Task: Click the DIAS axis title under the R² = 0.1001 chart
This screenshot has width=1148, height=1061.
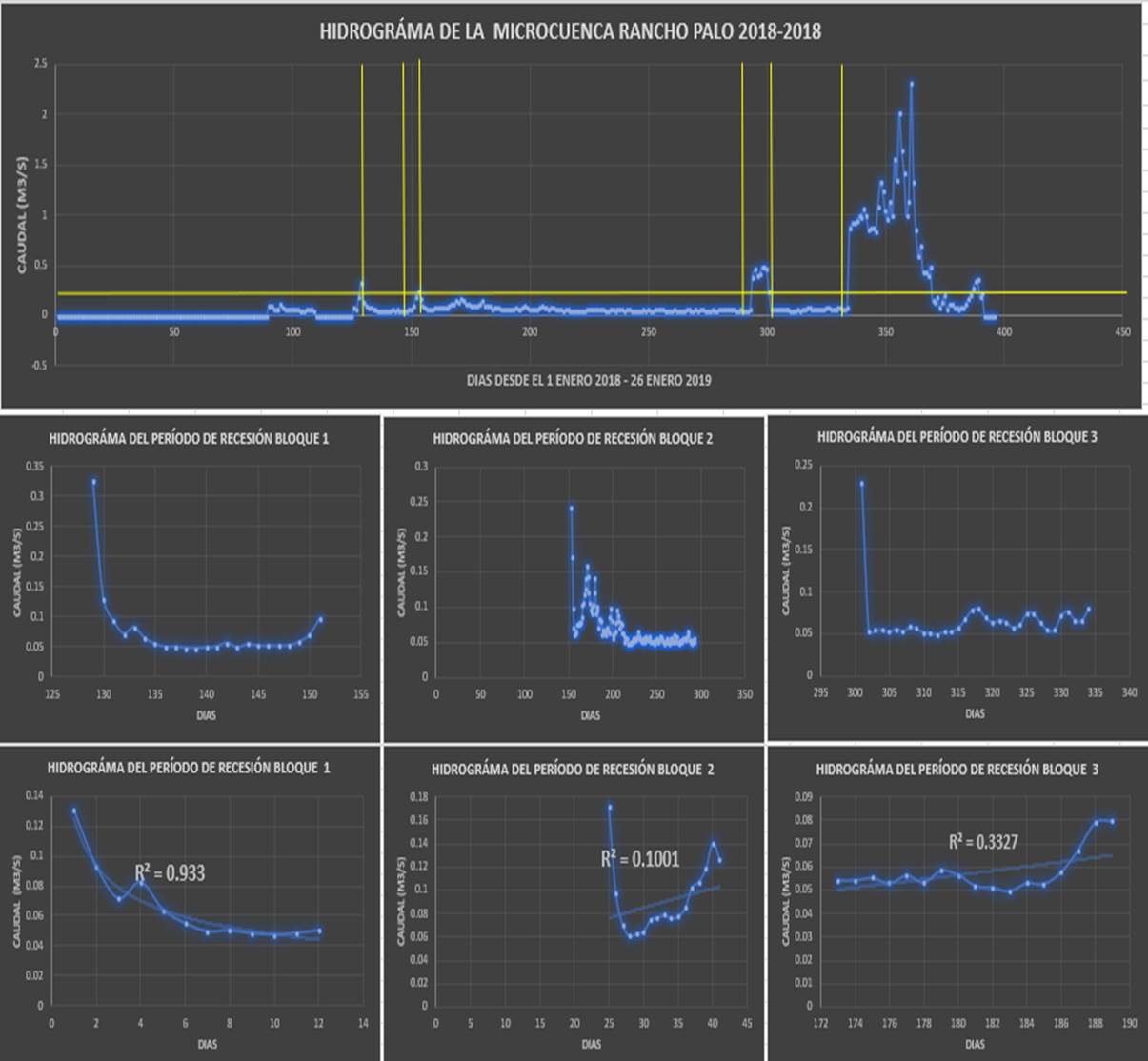Action: tap(591, 1044)
